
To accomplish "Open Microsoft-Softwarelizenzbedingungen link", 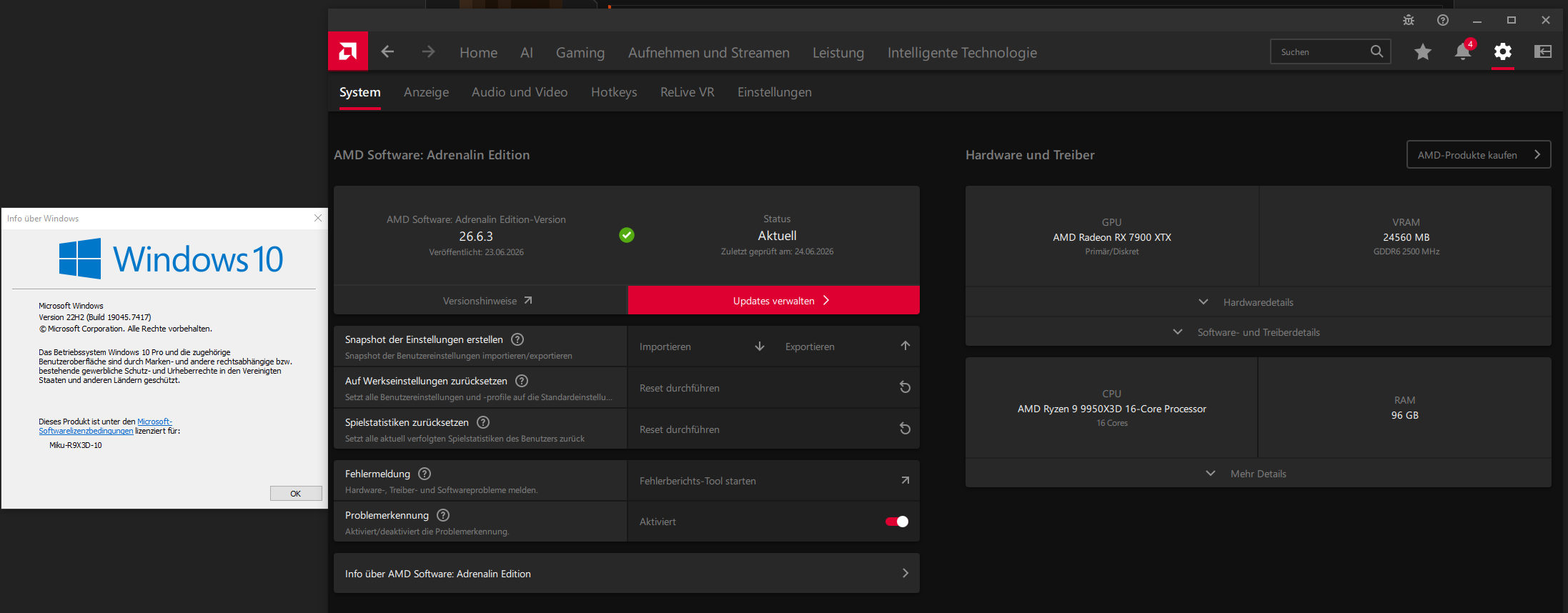I will click(105, 427).
